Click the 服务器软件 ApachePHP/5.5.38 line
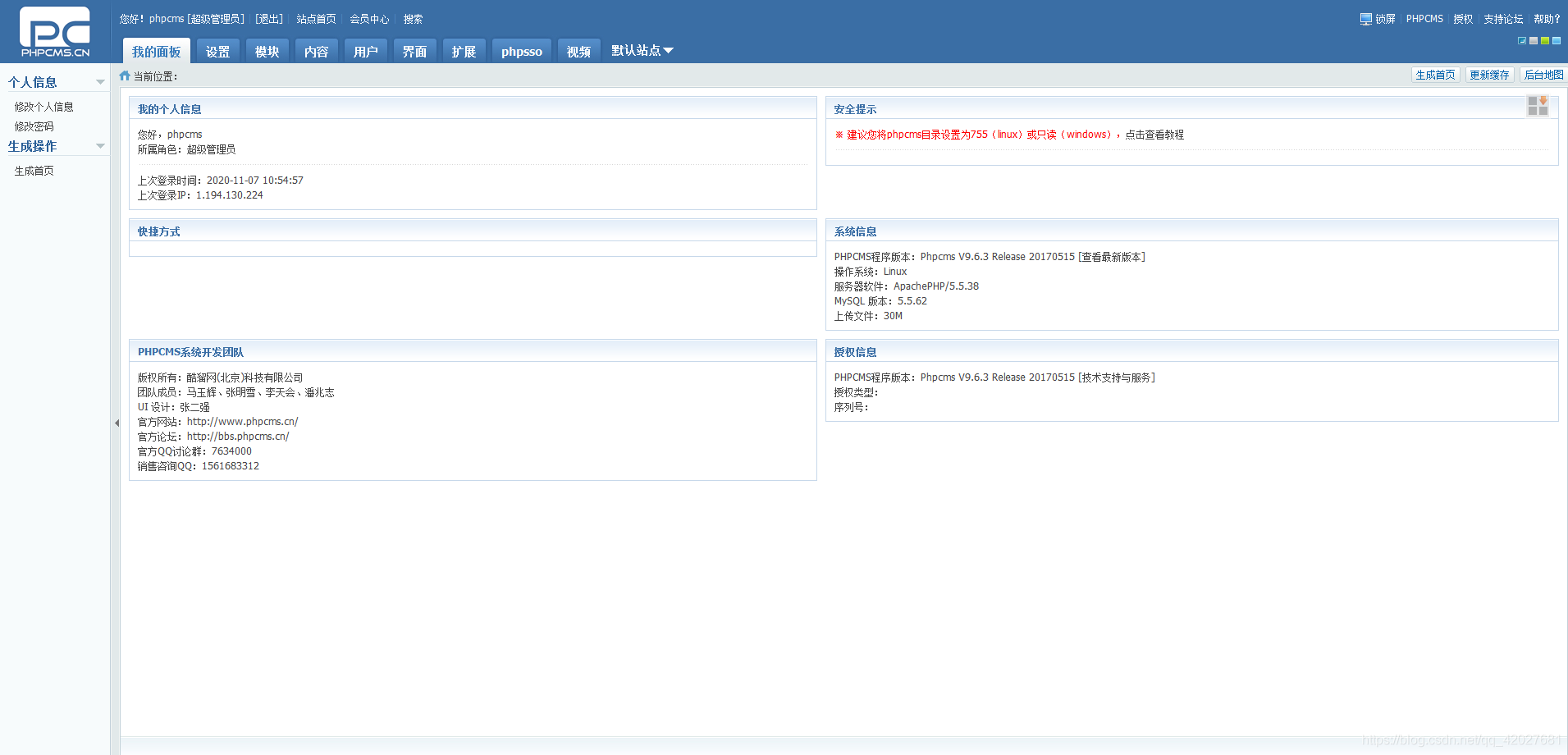The width and height of the screenshot is (1568, 755). 907,286
